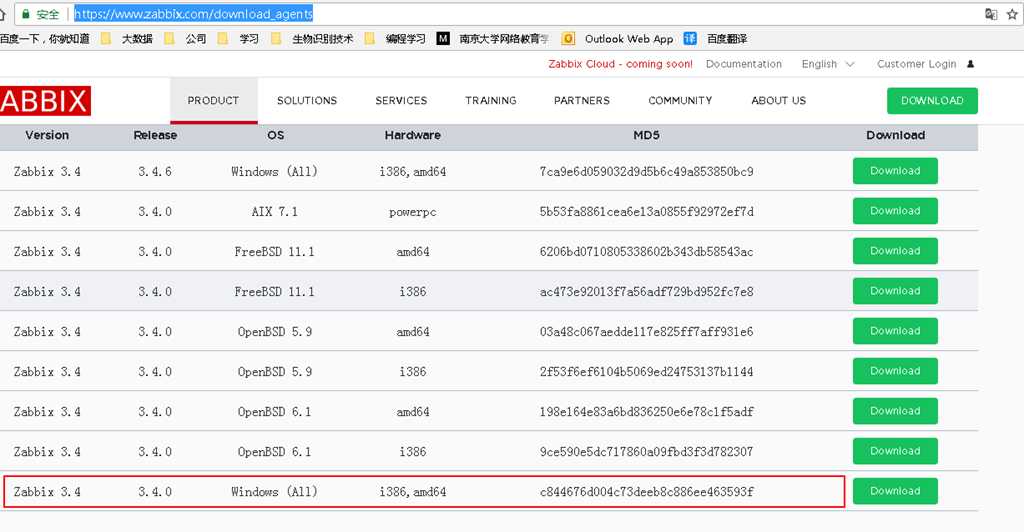Click the Release column header
The width and height of the screenshot is (1024, 532).
click(155, 135)
